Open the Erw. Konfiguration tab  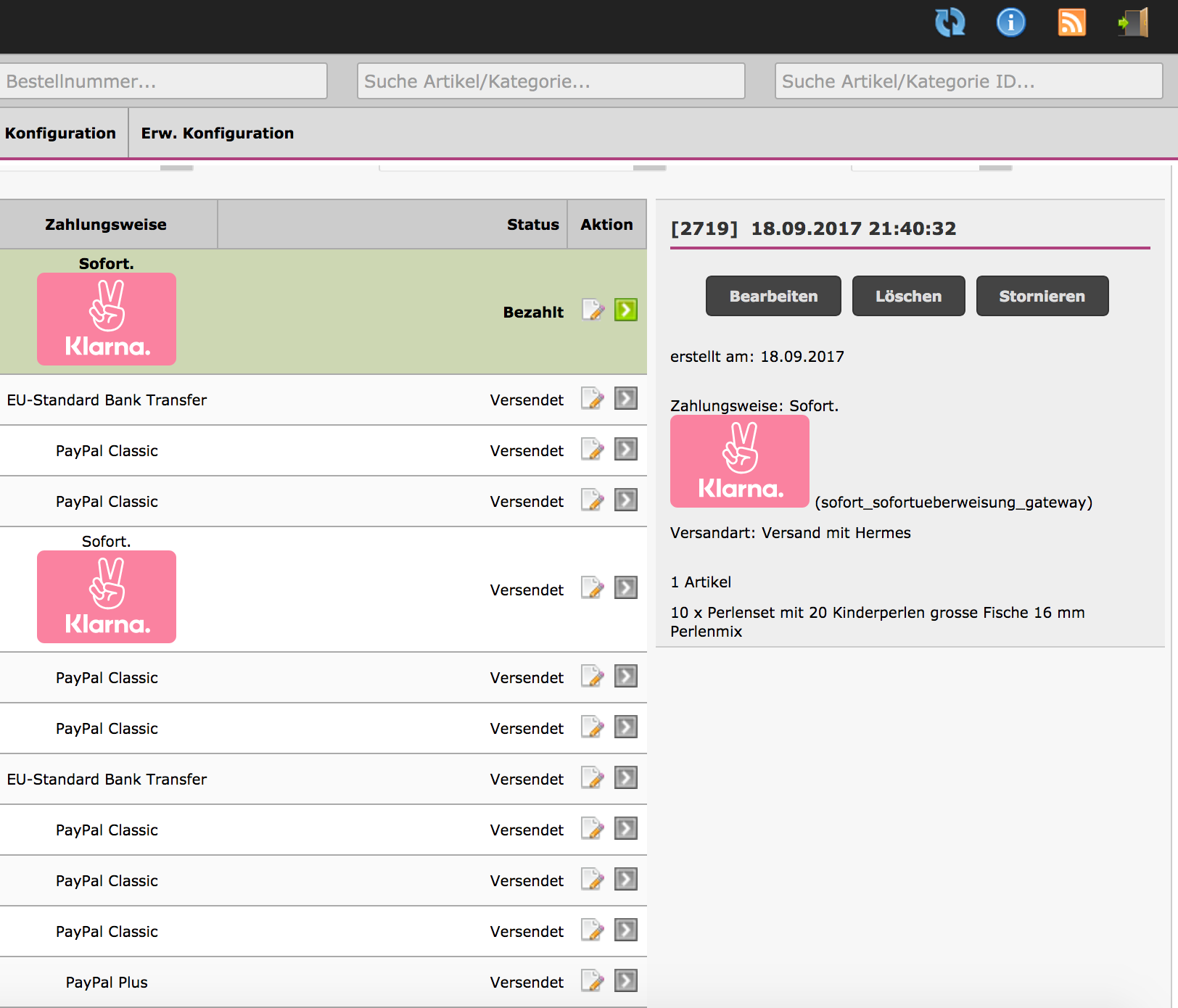tap(218, 133)
